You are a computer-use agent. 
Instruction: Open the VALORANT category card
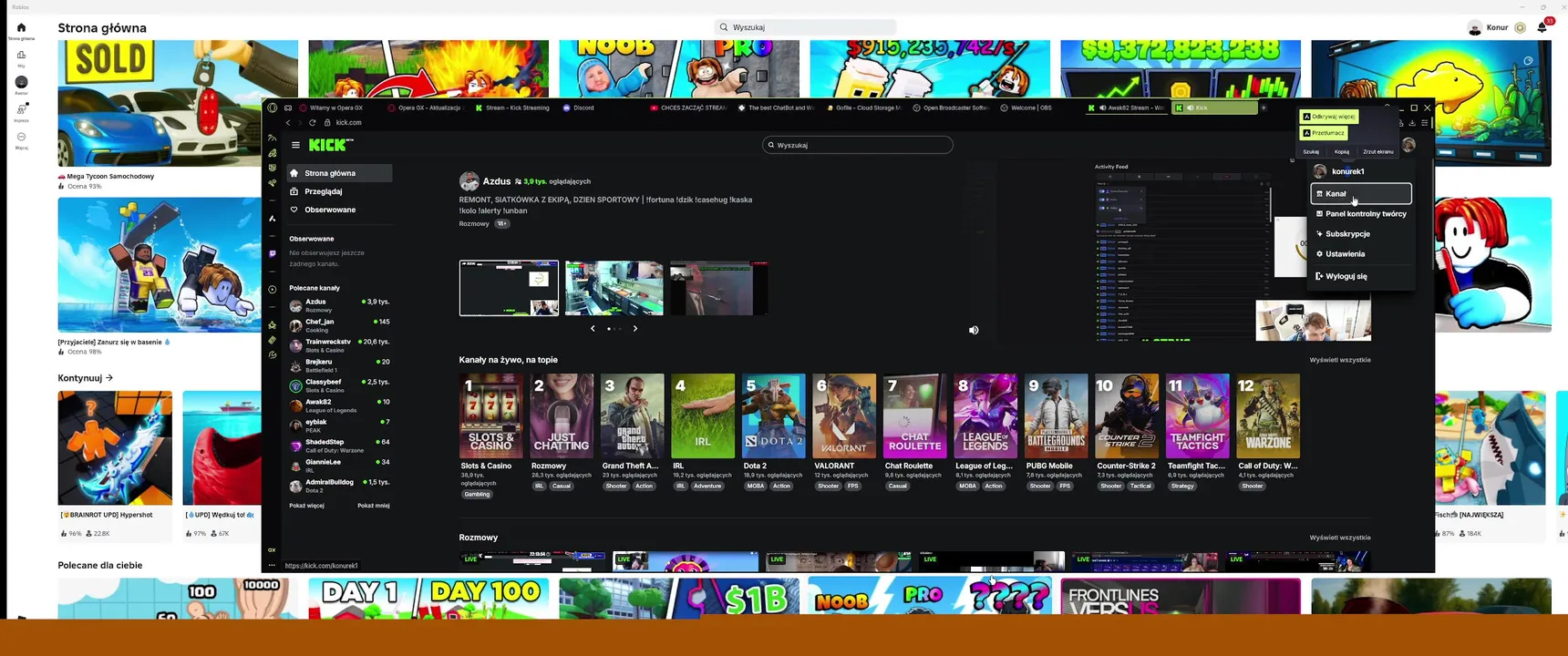tap(844, 415)
